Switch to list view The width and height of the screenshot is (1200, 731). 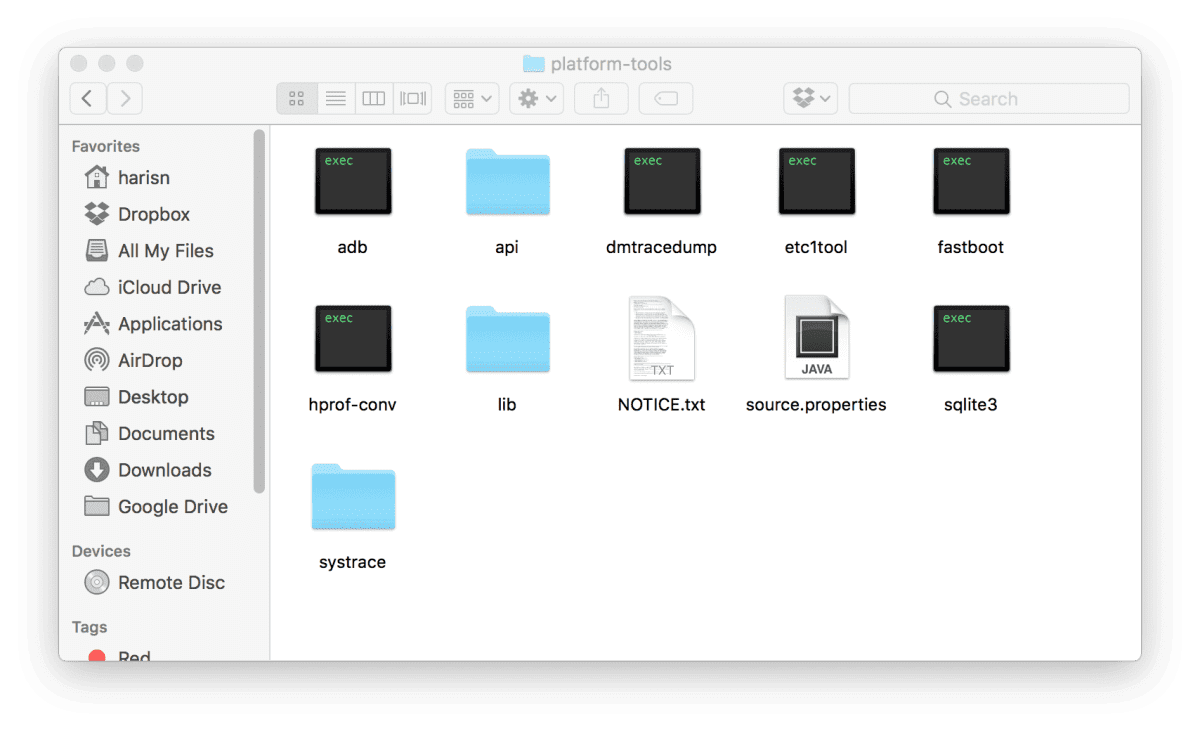(x=336, y=98)
